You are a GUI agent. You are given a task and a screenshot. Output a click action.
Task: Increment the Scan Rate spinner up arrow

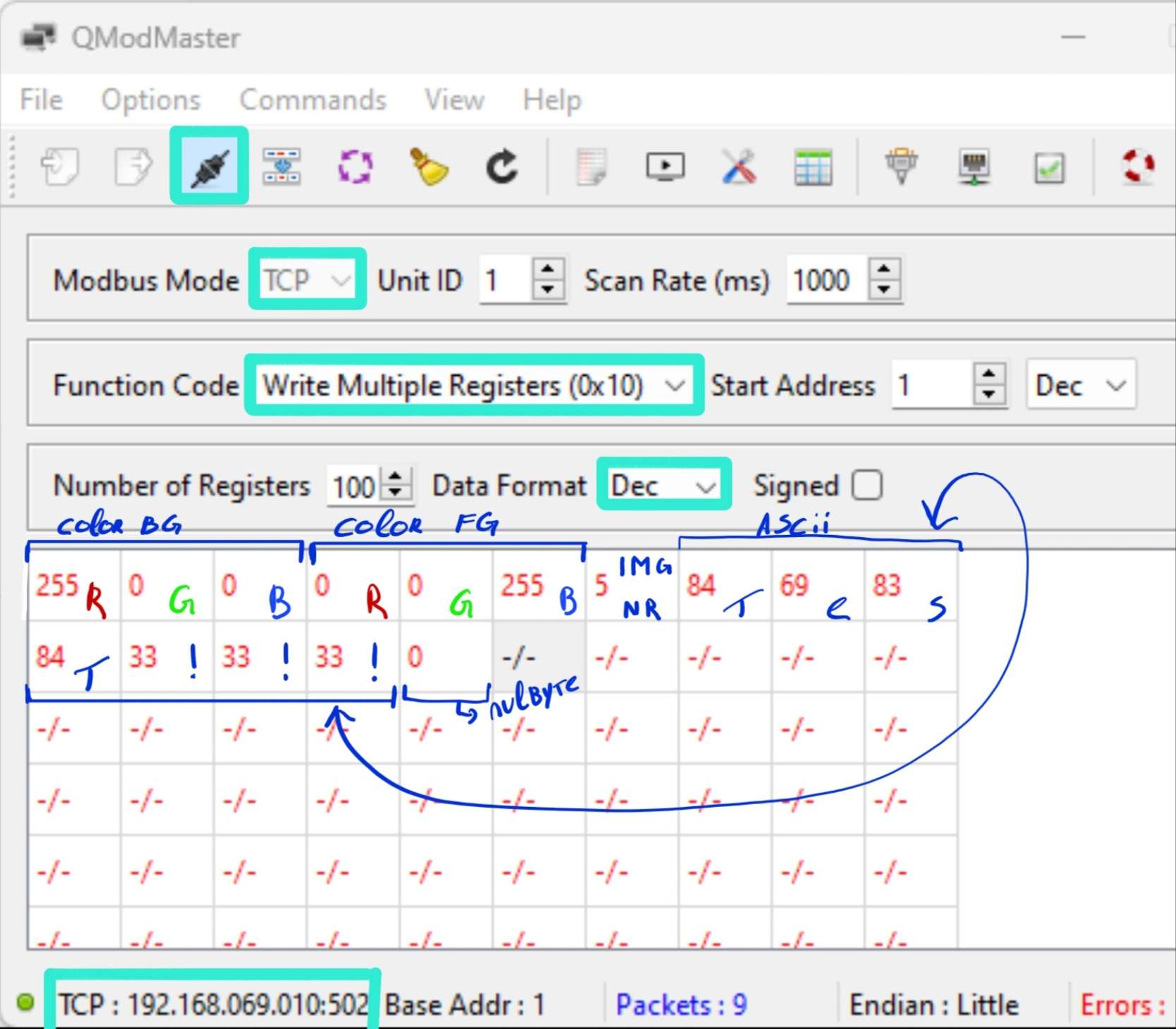coord(884,270)
